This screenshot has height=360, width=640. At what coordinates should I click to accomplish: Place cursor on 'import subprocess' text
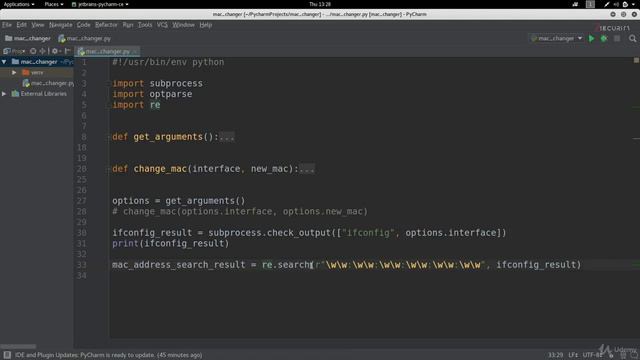click(158, 84)
